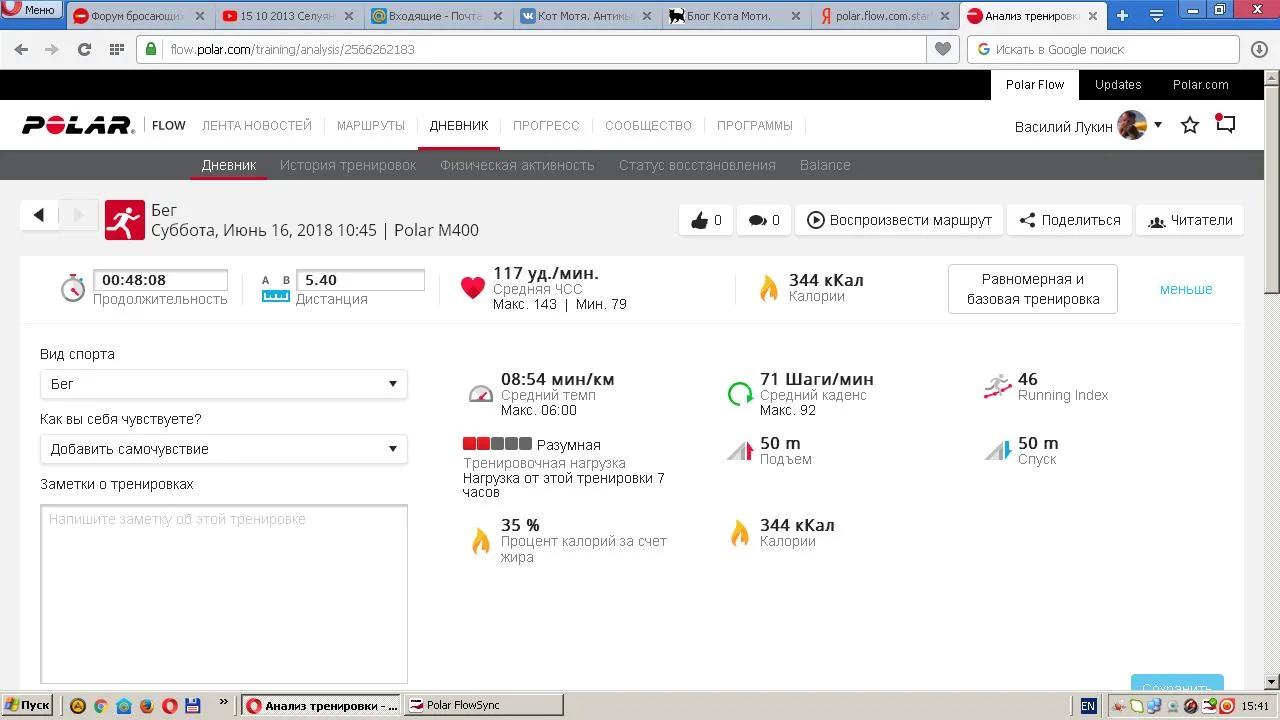This screenshot has height=720, width=1280.
Task: Click the thumbs-up like button
Action: [x=705, y=220]
